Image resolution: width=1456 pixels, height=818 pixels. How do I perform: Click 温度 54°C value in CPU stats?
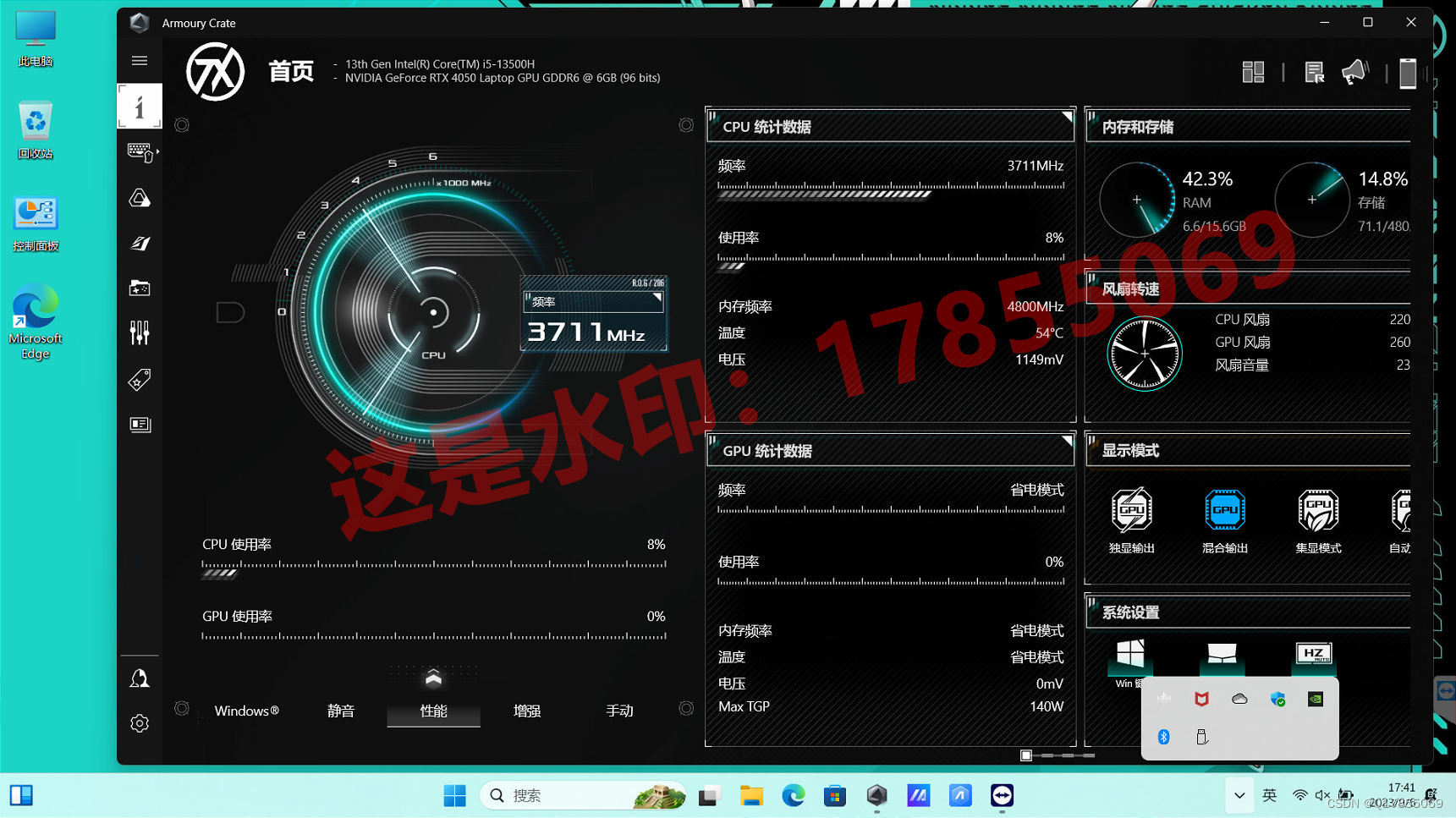click(1049, 333)
